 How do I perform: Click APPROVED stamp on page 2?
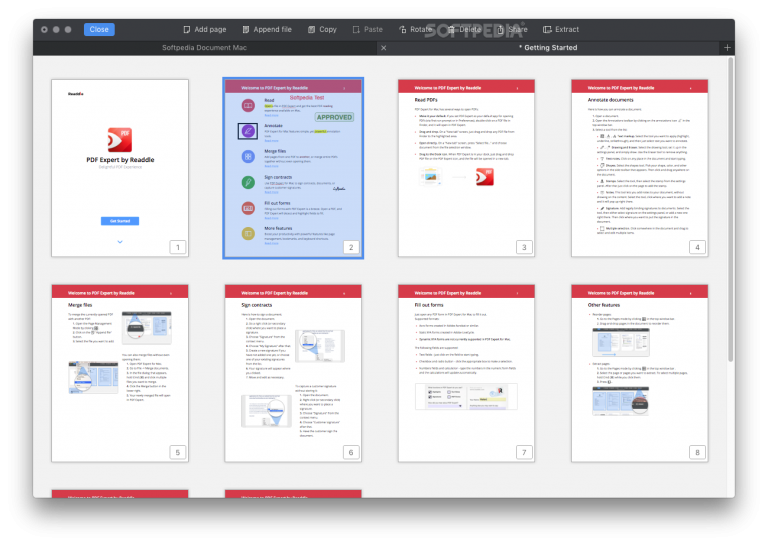click(334, 117)
